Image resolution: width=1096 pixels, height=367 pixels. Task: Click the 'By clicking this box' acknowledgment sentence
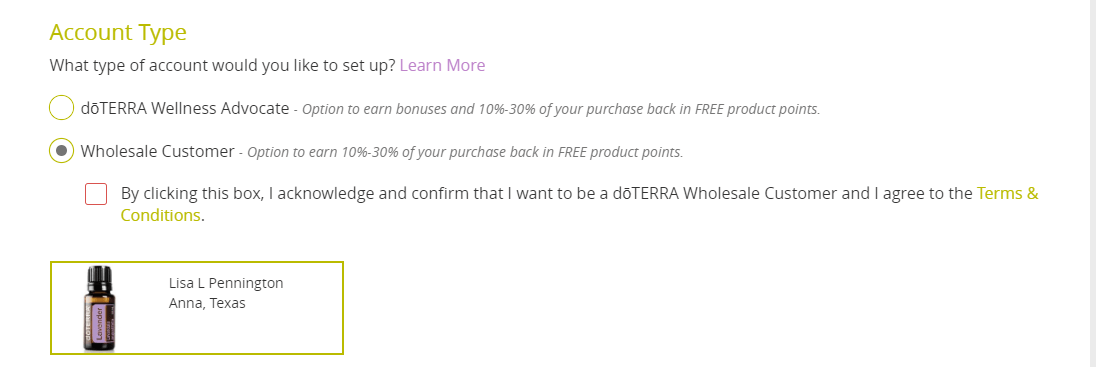click(x=579, y=204)
